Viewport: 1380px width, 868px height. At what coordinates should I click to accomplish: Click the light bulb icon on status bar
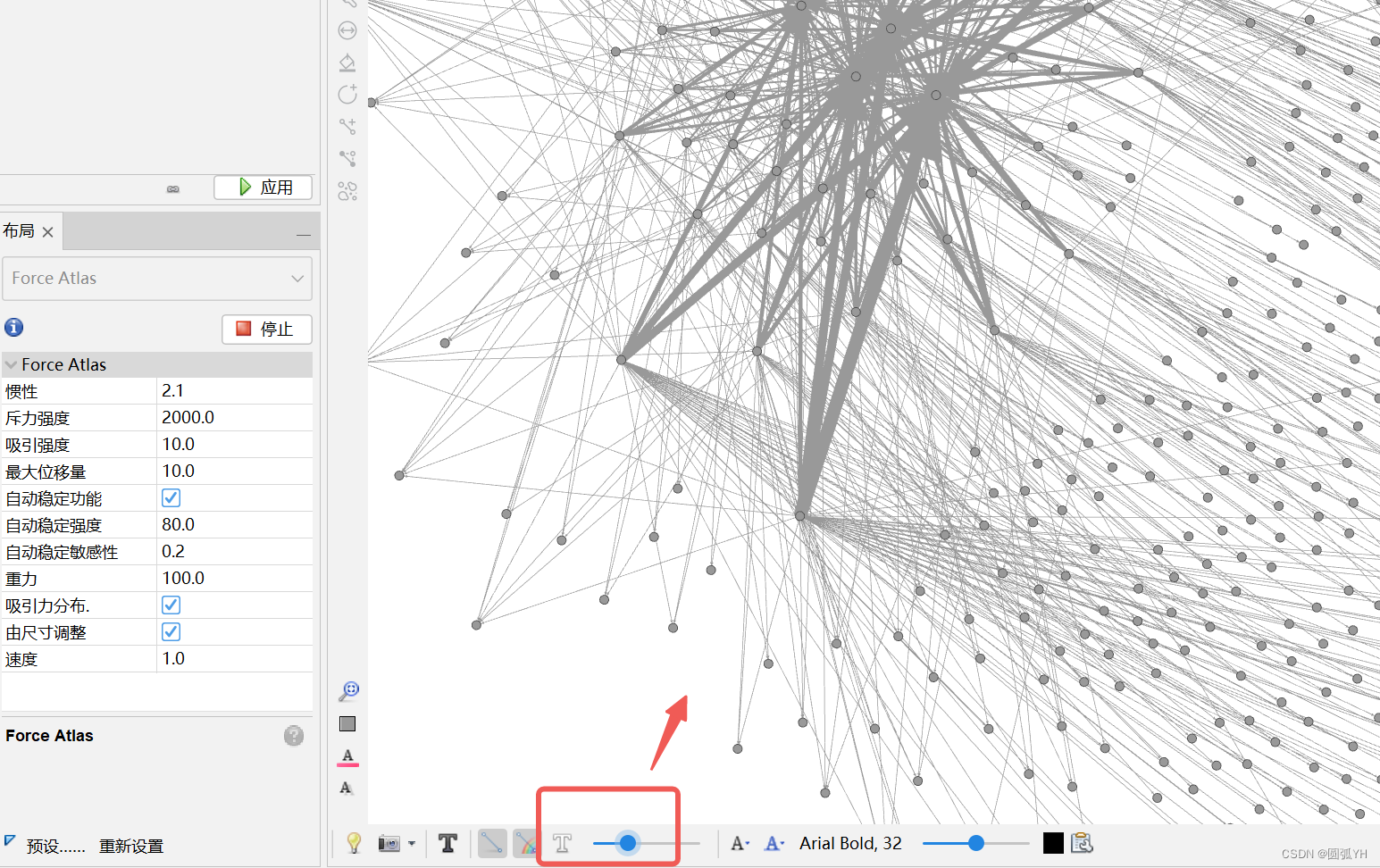click(x=354, y=843)
